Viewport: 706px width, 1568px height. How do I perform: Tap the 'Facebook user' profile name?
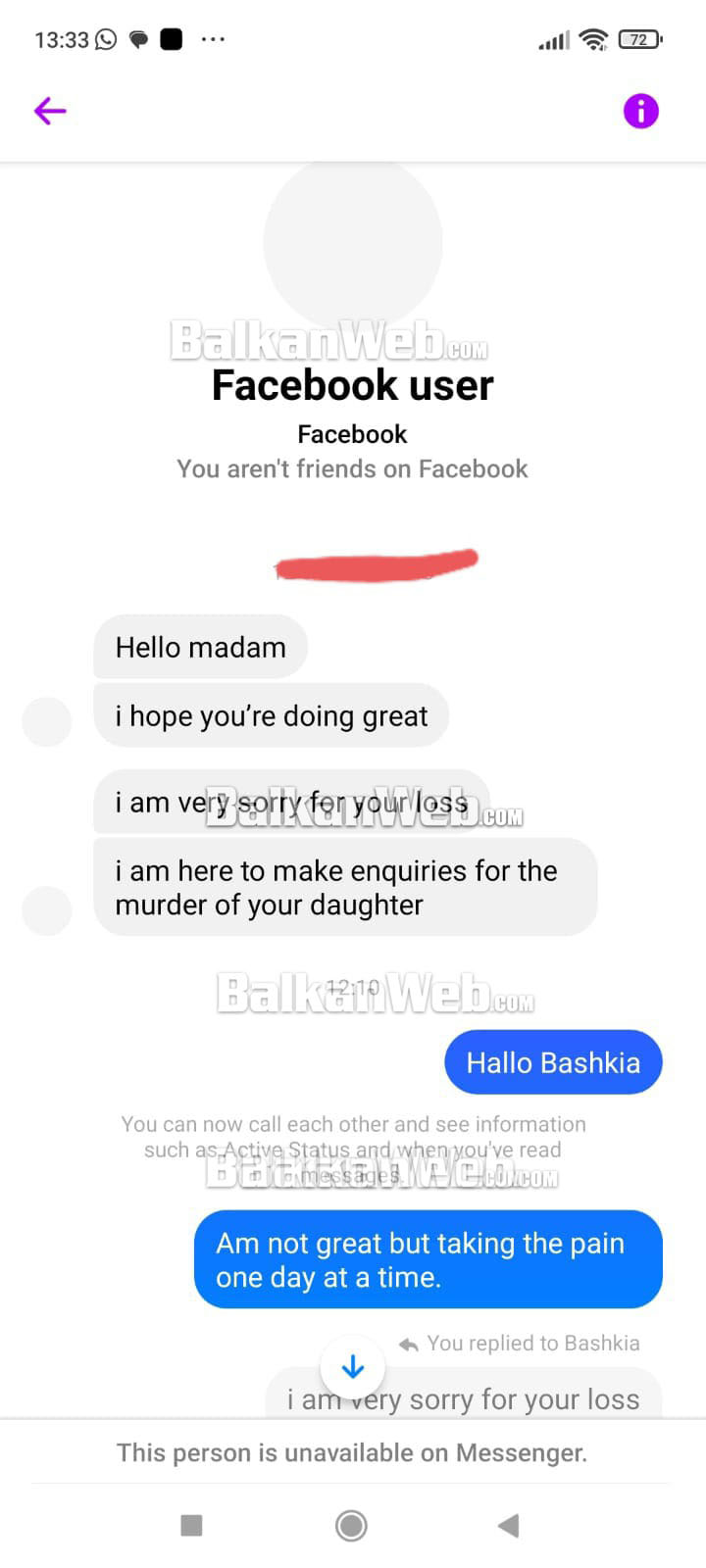[353, 385]
